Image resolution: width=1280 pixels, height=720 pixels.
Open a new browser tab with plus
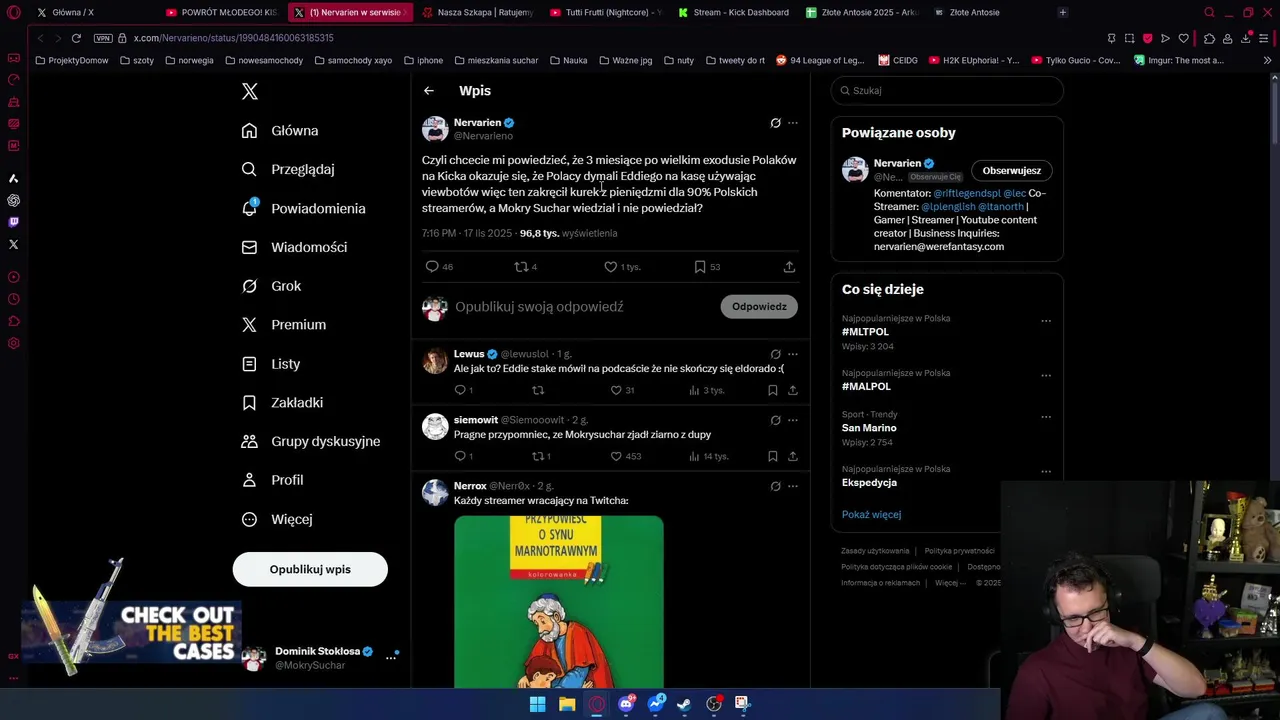tap(1062, 12)
